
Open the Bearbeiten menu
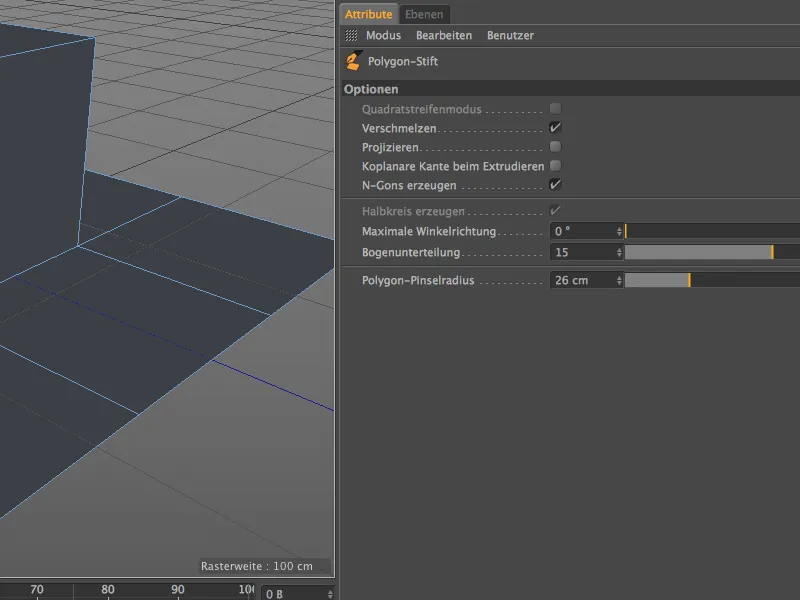[x=443, y=35]
